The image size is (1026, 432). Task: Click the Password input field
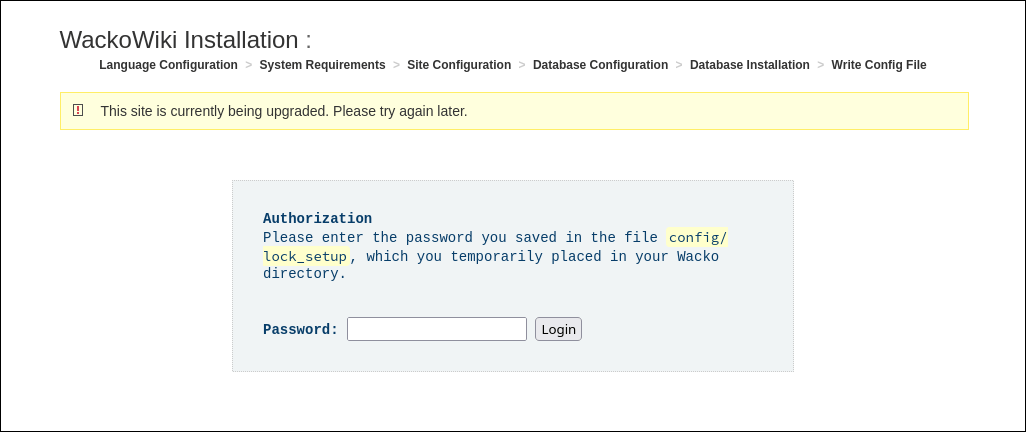click(x=436, y=329)
